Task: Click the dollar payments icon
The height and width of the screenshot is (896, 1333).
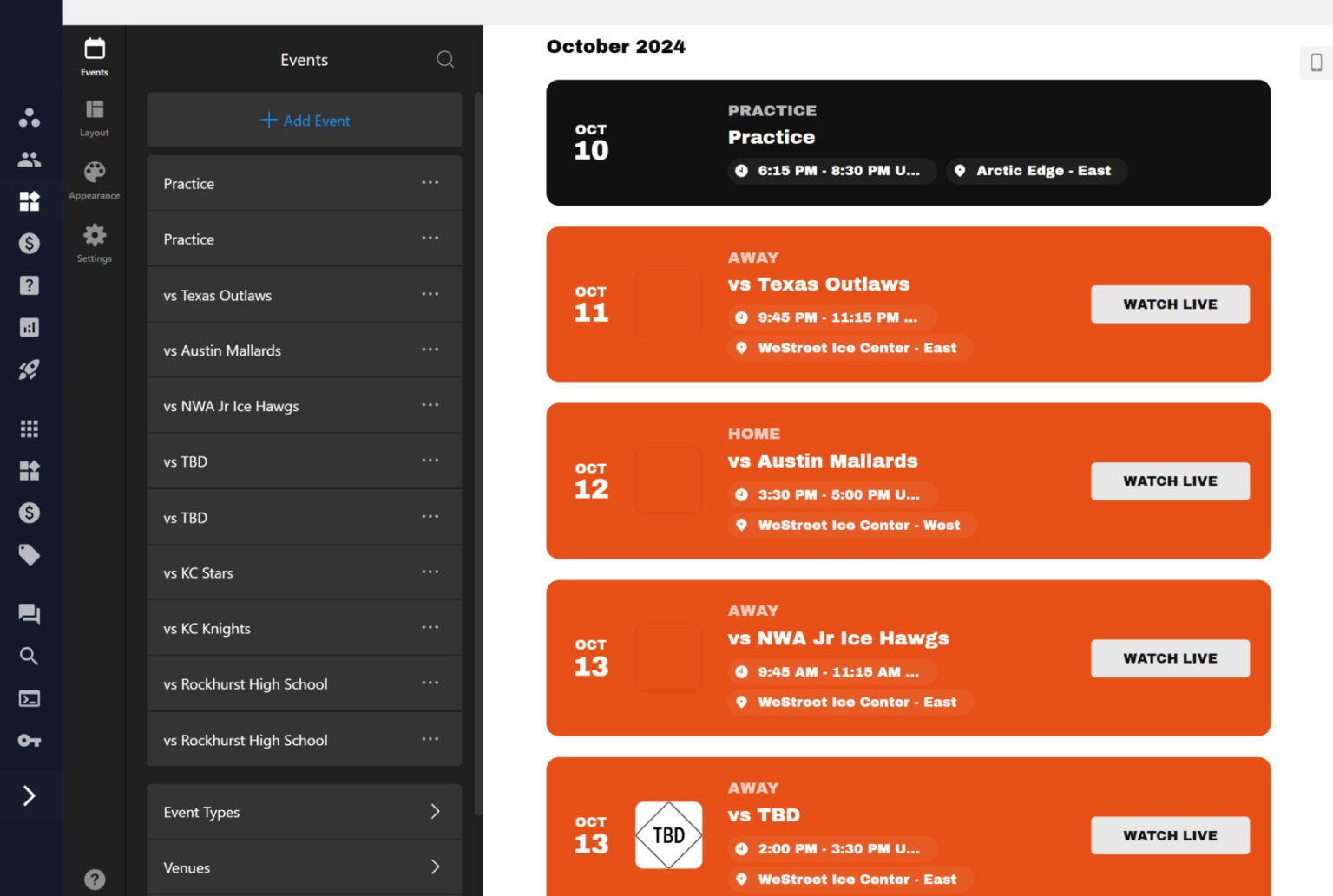Action: click(x=30, y=244)
